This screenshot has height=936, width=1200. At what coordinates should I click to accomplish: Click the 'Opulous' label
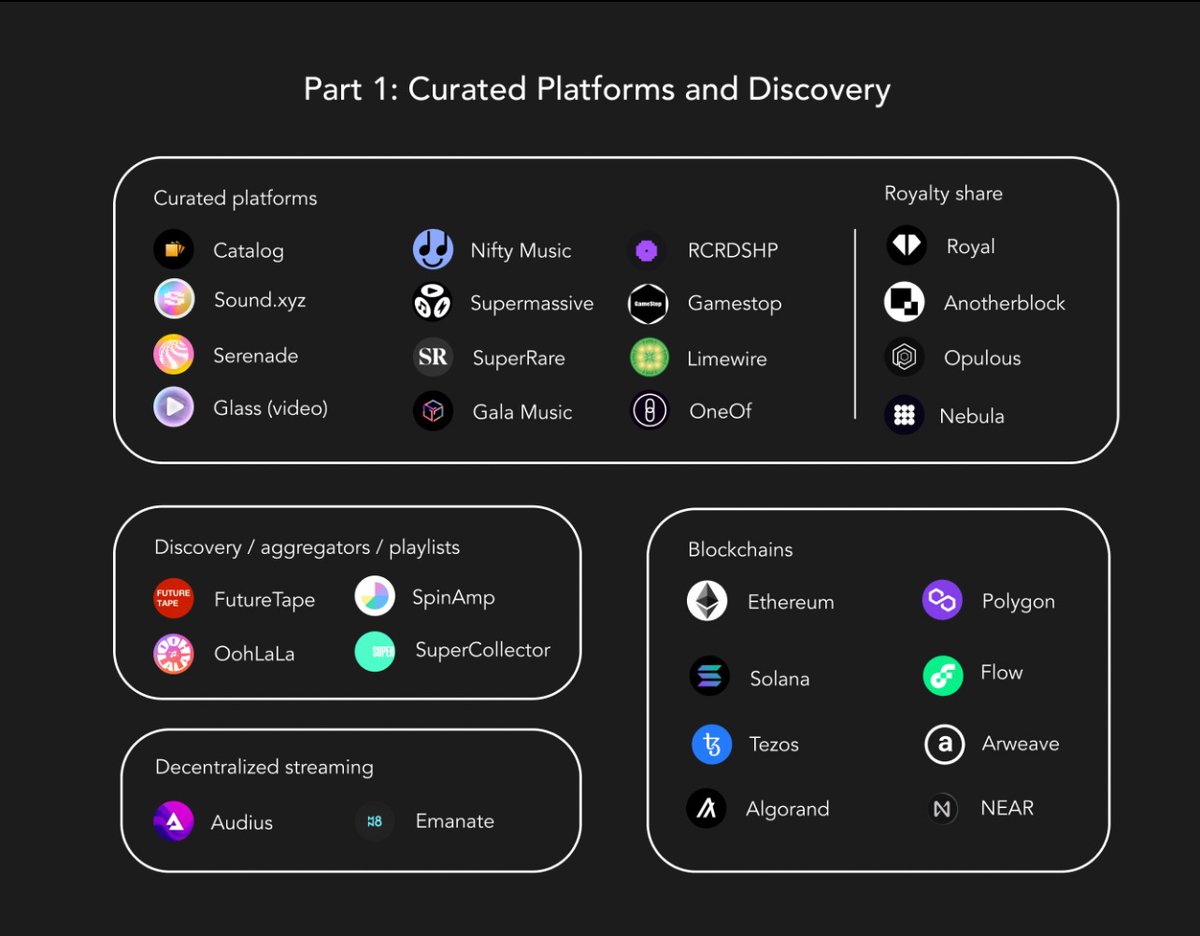983,358
